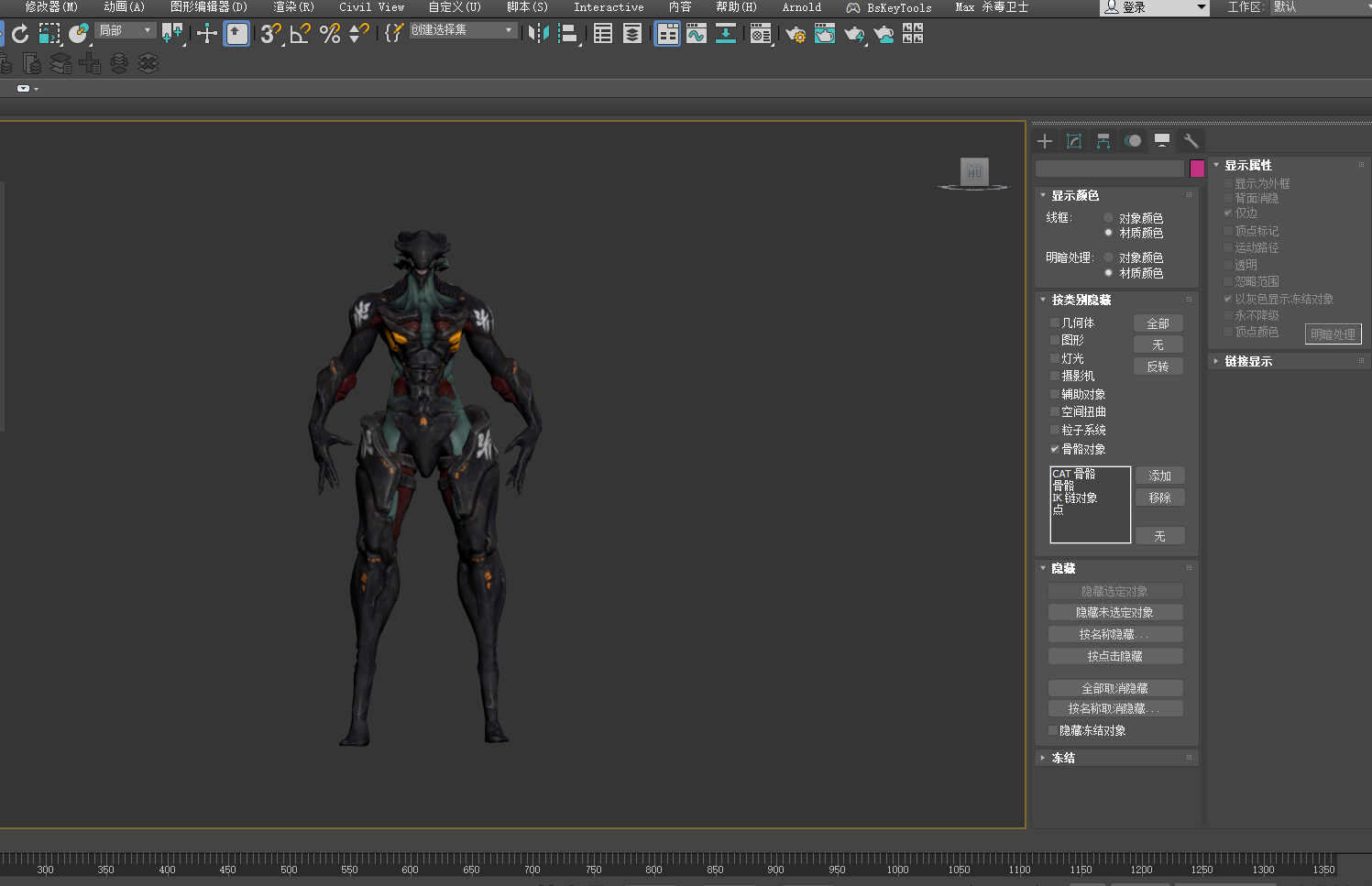Switch to the Hierarchy panel tab
The width and height of the screenshot is (1372, 886).
[1103, 141]
